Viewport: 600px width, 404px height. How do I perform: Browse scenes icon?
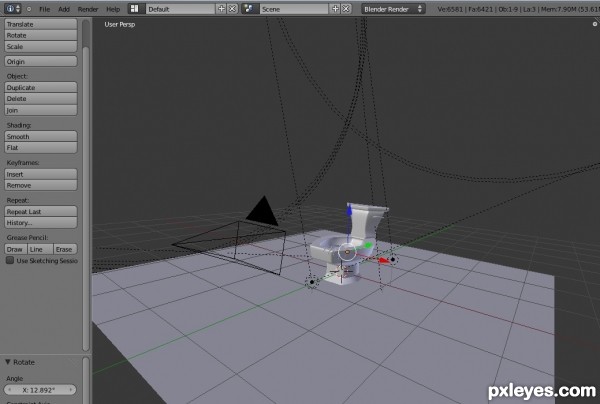[250, 9]
